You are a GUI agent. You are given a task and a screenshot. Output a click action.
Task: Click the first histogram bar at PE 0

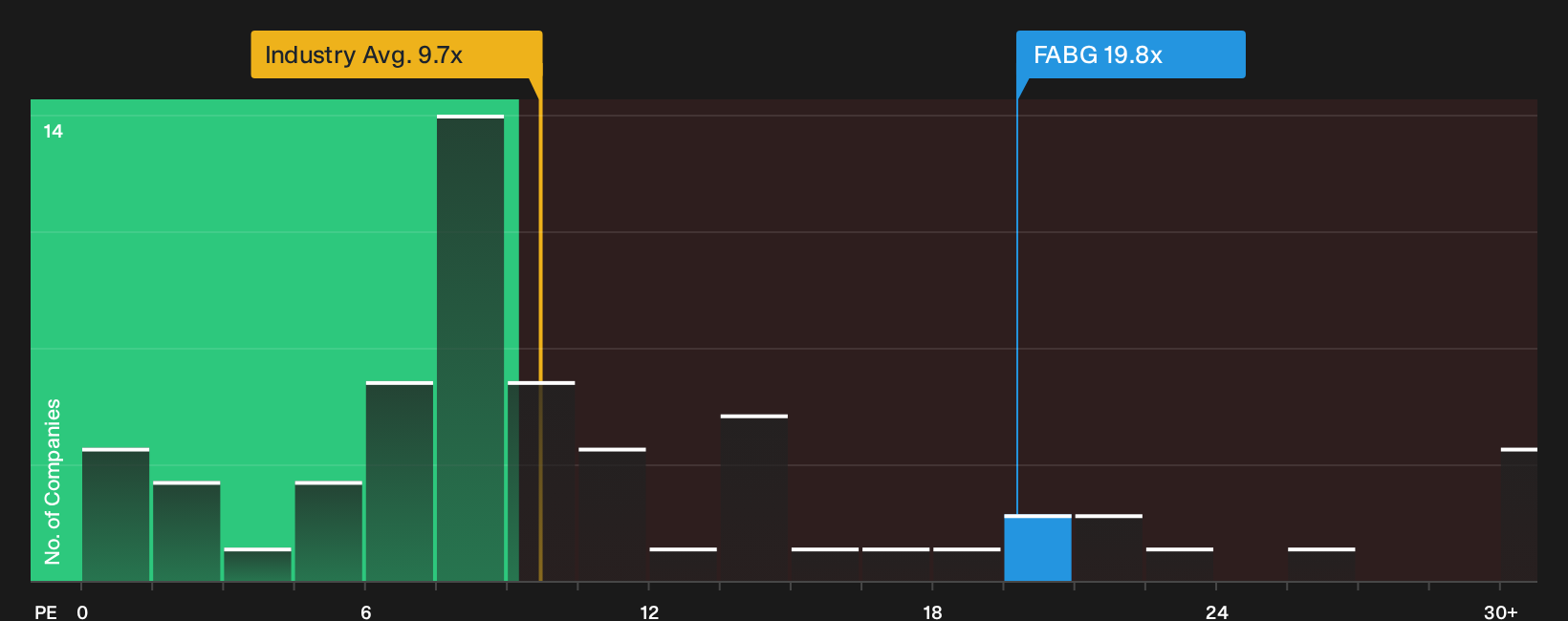coord(116,514)
